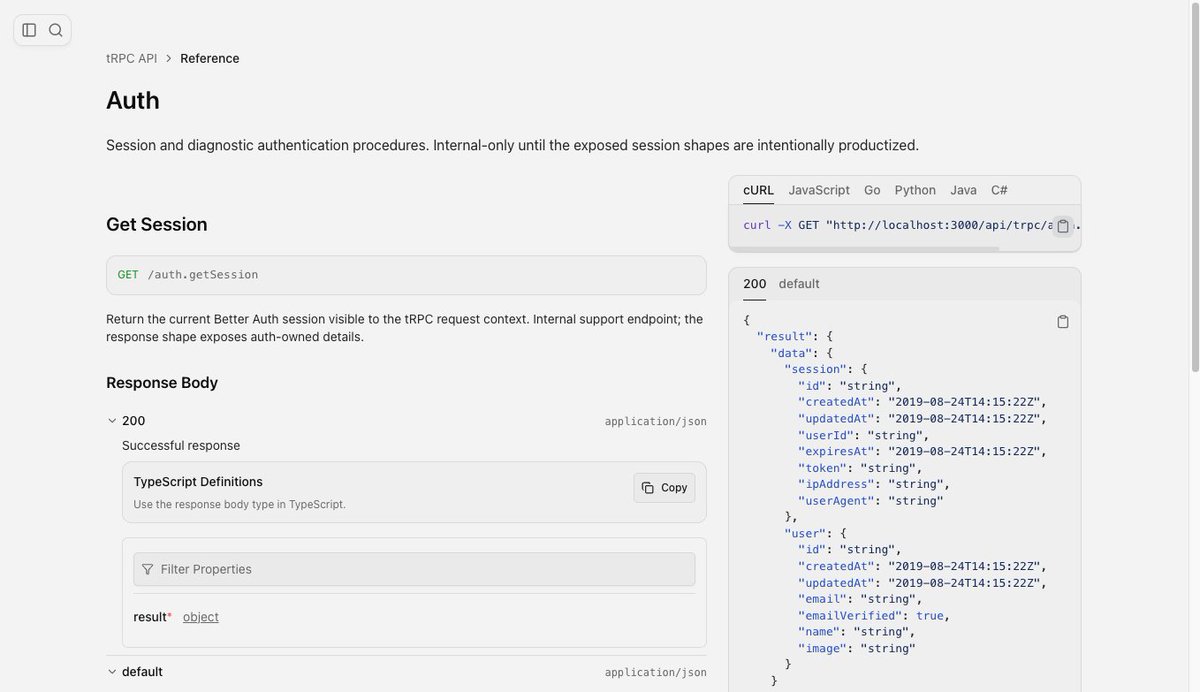Click the breadcrumb chevron separator
1200x692 pixels.
click(x=169, y=58)
